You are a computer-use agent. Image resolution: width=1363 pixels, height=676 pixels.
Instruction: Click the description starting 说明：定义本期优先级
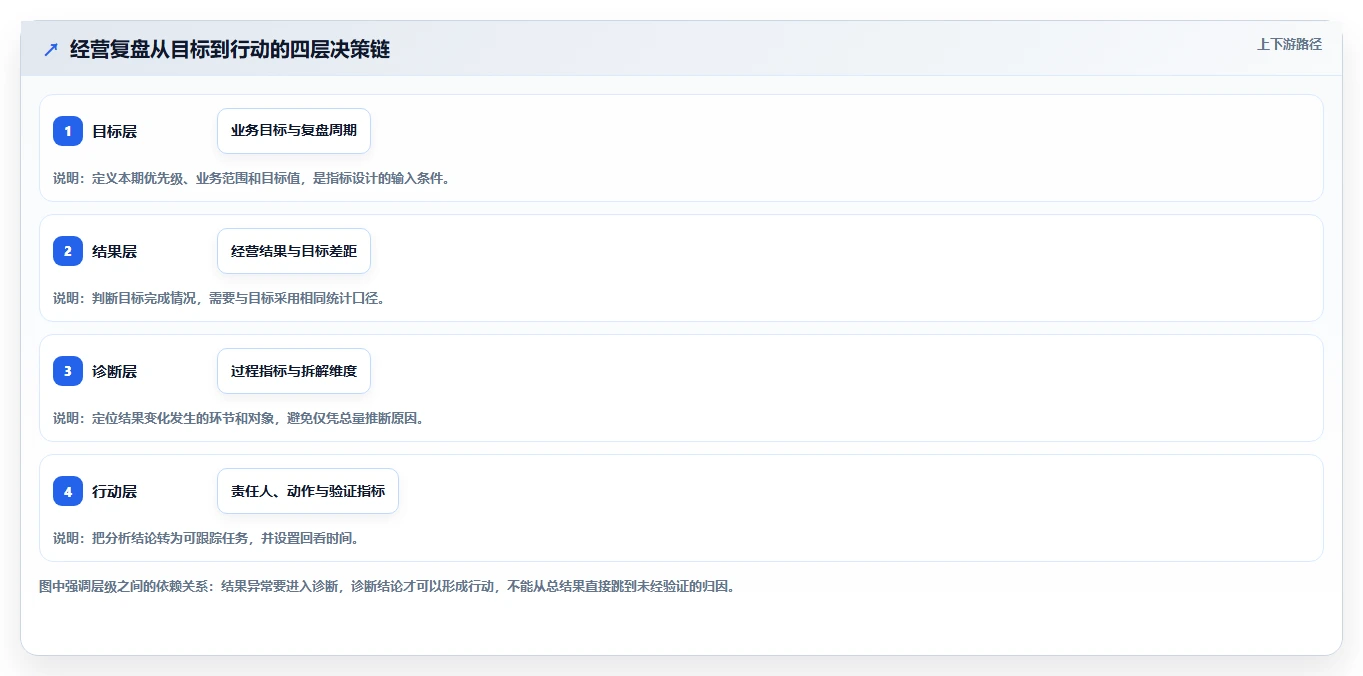tap(251, 178)
